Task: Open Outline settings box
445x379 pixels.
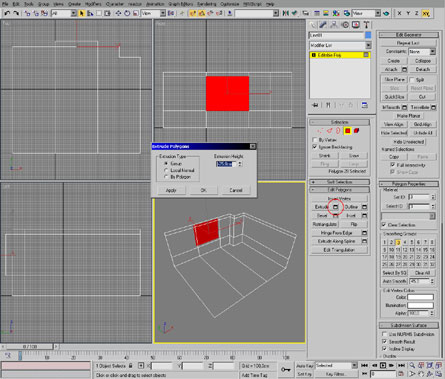Action: [x=365, y=207]
